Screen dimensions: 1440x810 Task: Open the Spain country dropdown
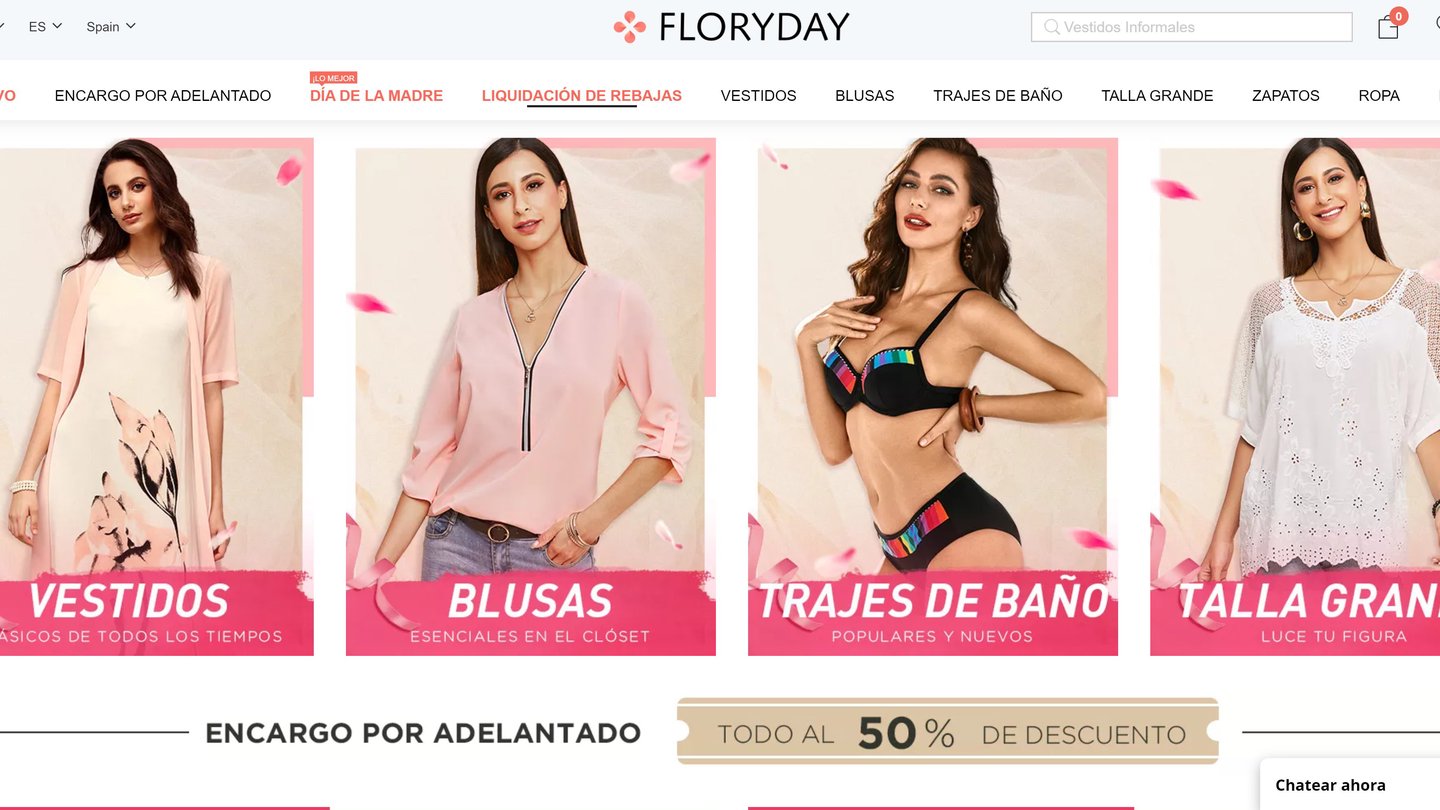[110, 26]
